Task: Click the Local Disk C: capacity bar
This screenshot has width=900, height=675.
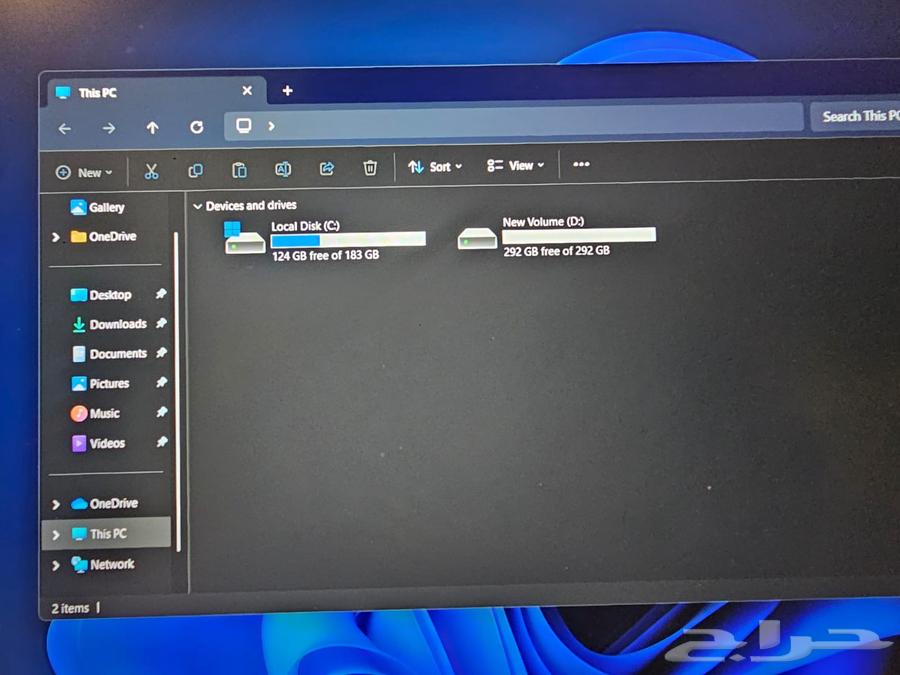Action: (347, 238)
